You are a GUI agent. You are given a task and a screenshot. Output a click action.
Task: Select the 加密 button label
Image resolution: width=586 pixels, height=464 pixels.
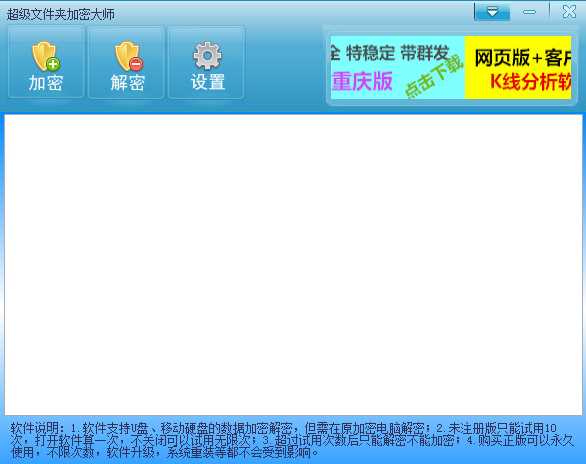(x=46, y=83)
